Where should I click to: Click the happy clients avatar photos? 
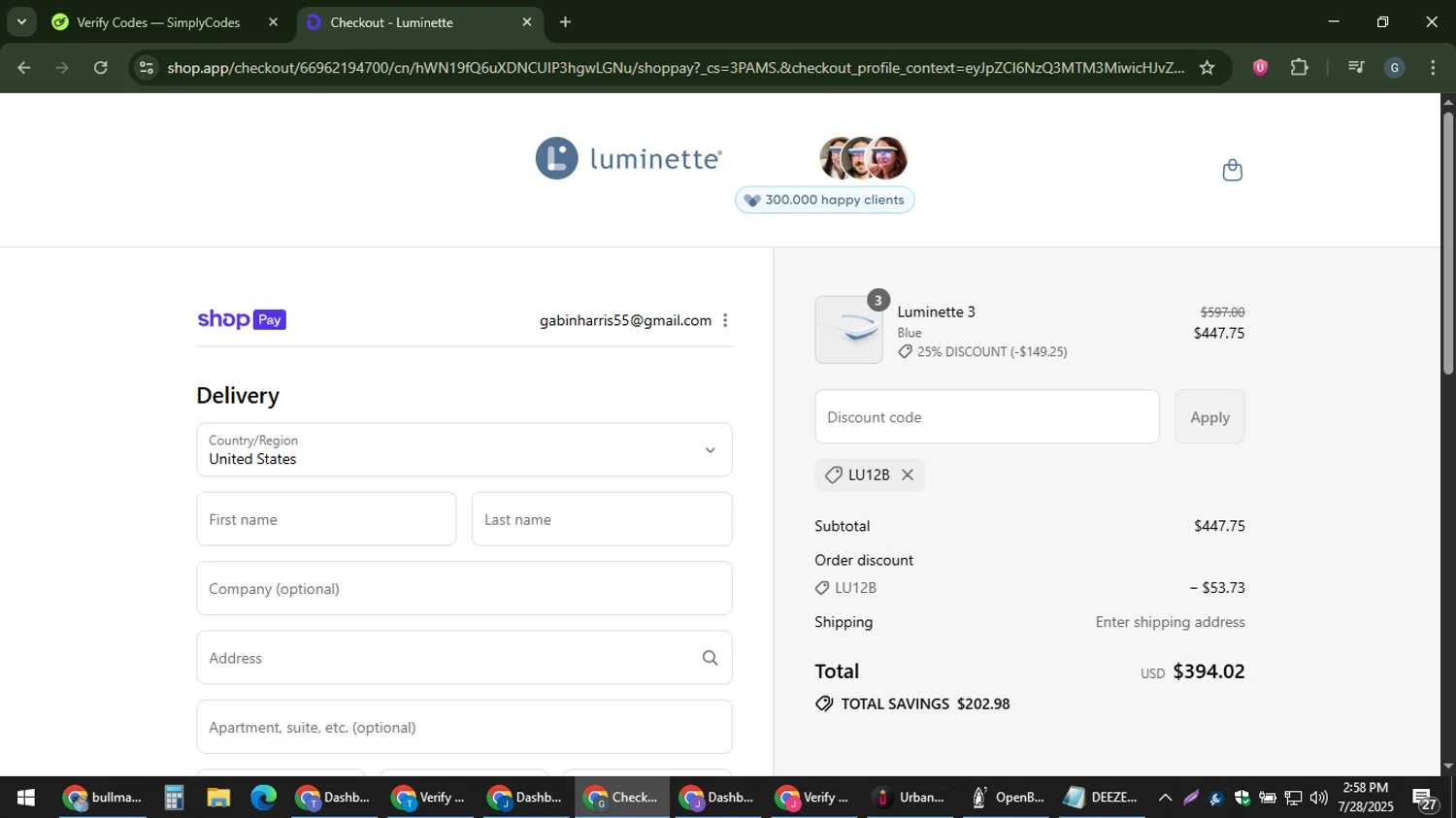coord(863,158)
